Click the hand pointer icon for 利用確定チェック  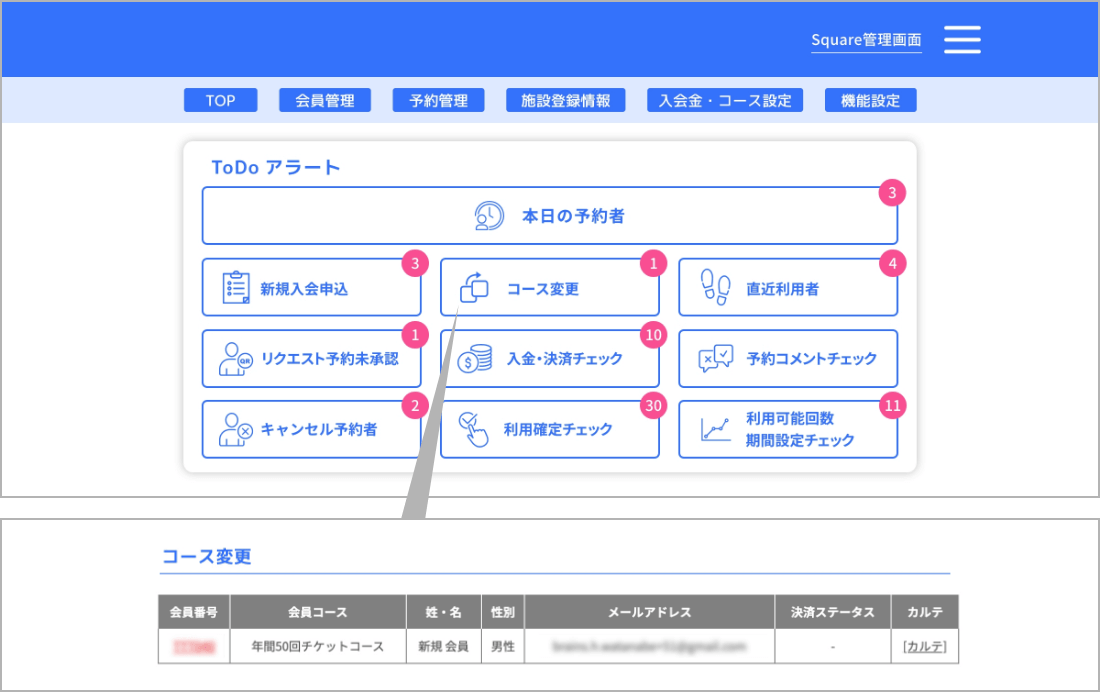[x=475, y=430]
